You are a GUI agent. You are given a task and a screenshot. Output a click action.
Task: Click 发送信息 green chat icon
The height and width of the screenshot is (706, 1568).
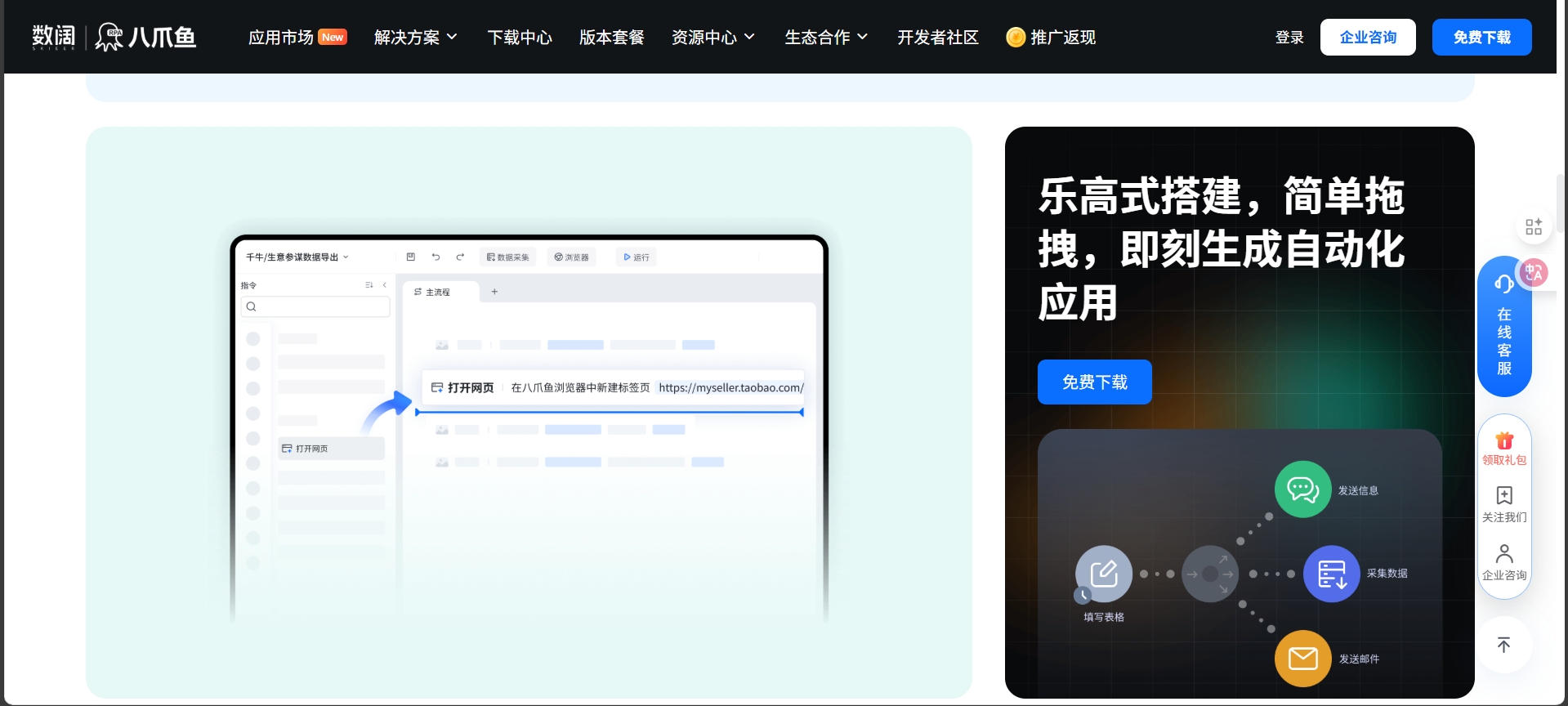(x=1302, y=489)
